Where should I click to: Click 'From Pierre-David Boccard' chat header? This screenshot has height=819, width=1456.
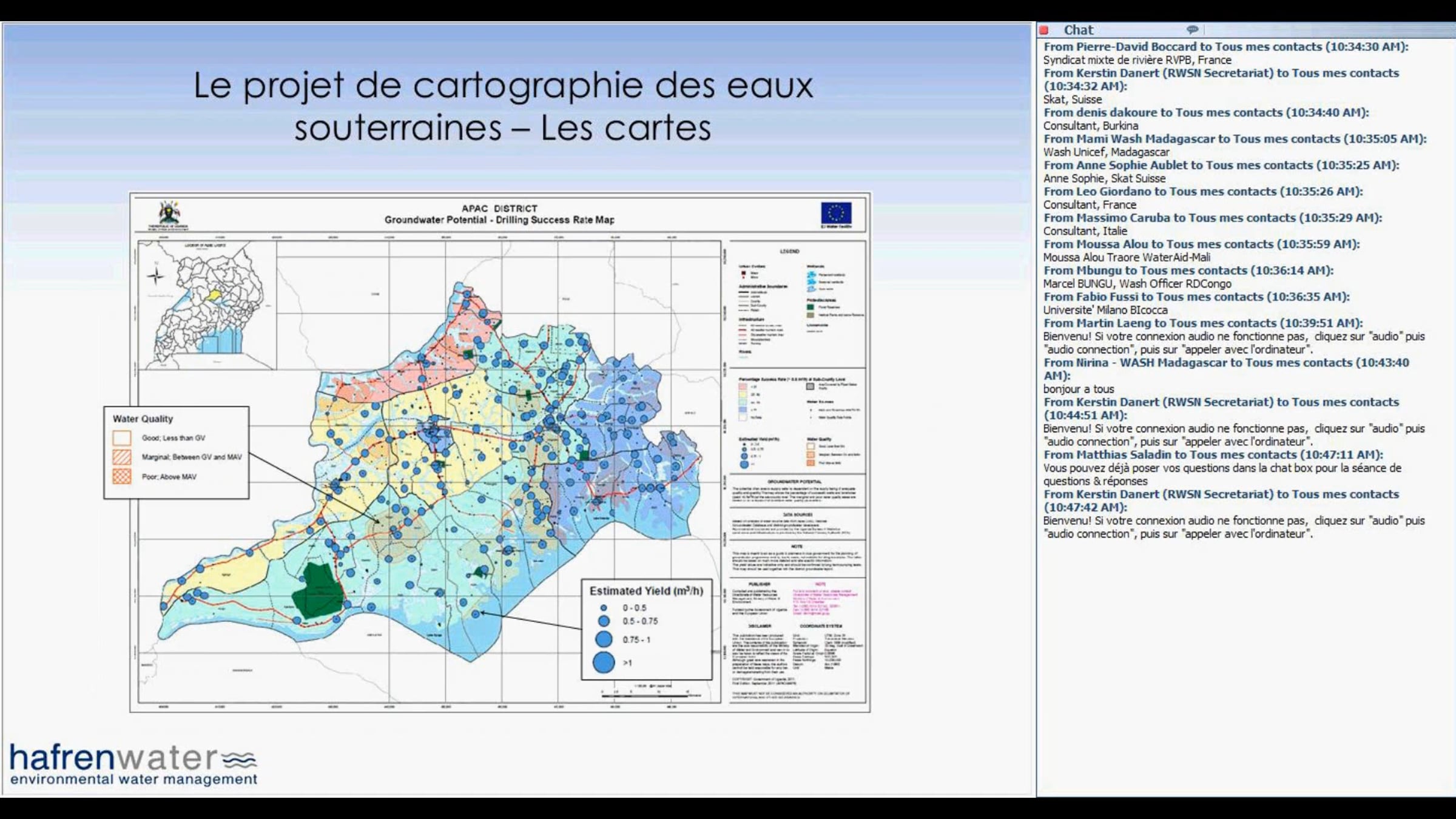1226,47
